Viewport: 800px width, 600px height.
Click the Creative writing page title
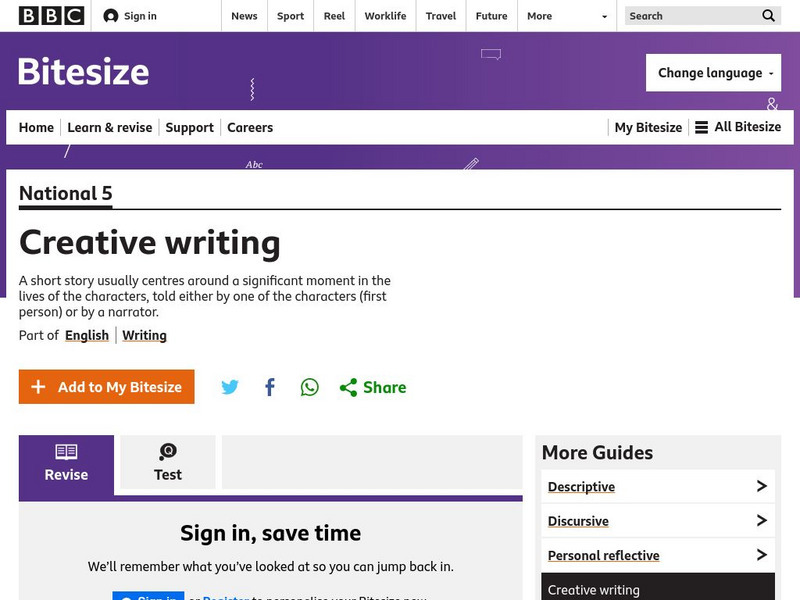click(149, 243)
